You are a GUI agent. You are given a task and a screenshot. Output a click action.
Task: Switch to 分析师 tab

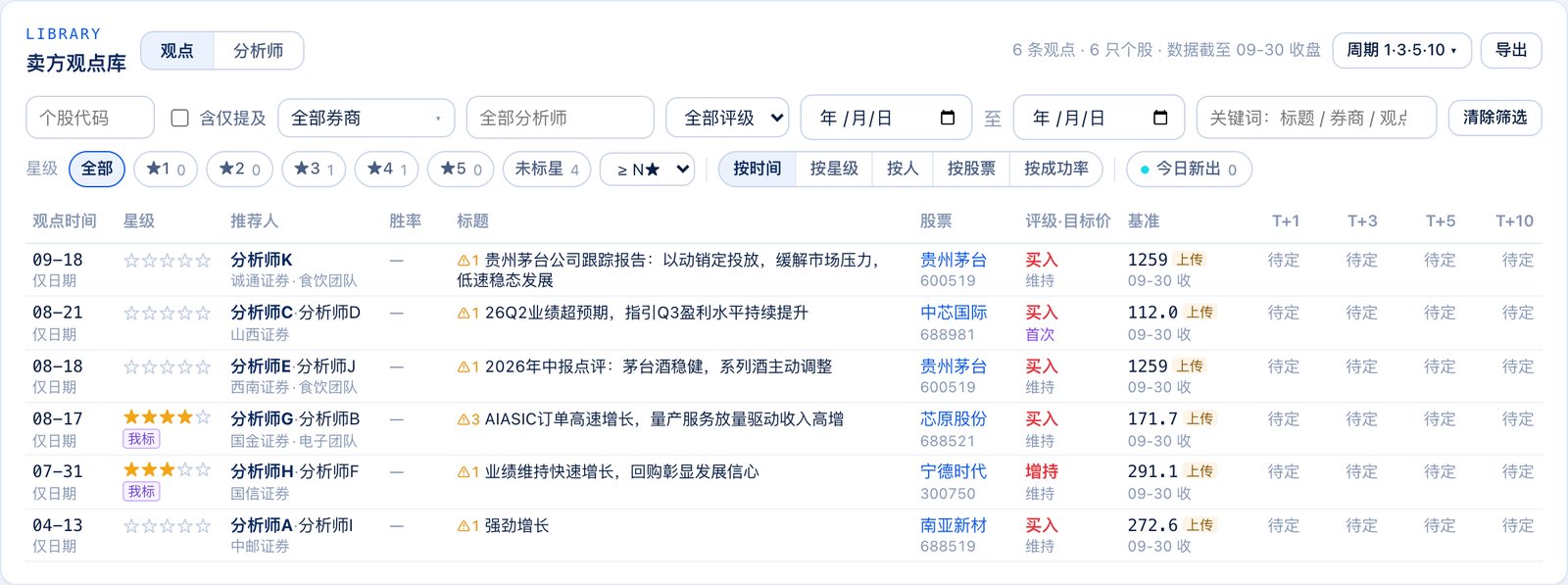click(259, 51)
